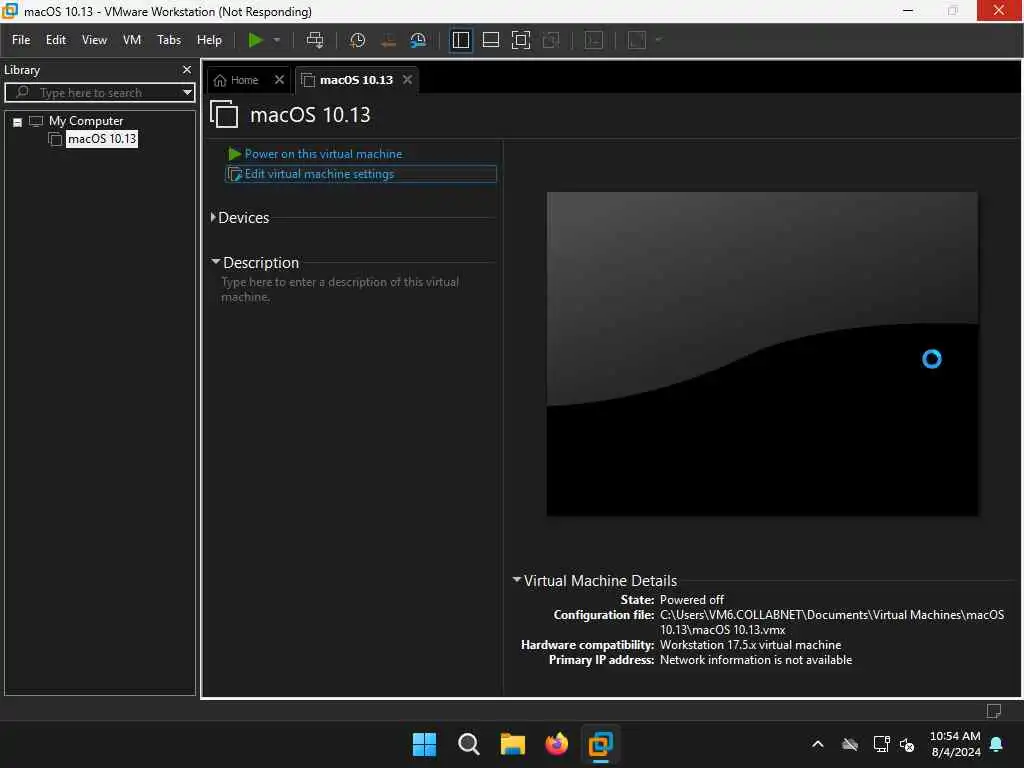Click the Revert to snapshot toolbar icon
1024x768 pixels.
388,40
